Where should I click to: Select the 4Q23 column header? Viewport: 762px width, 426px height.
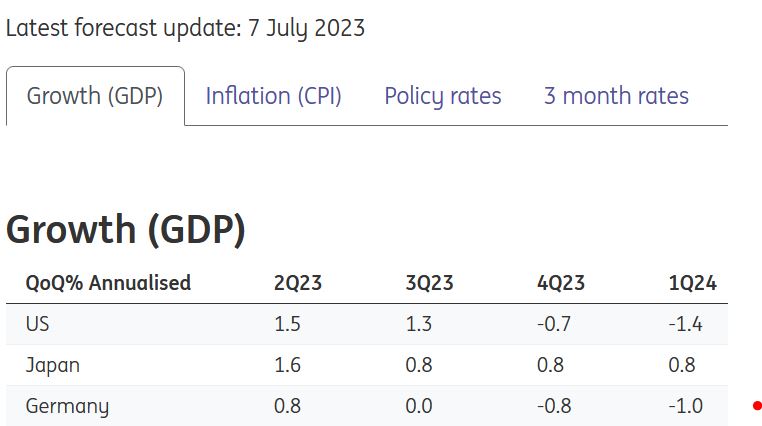(561, 283)
